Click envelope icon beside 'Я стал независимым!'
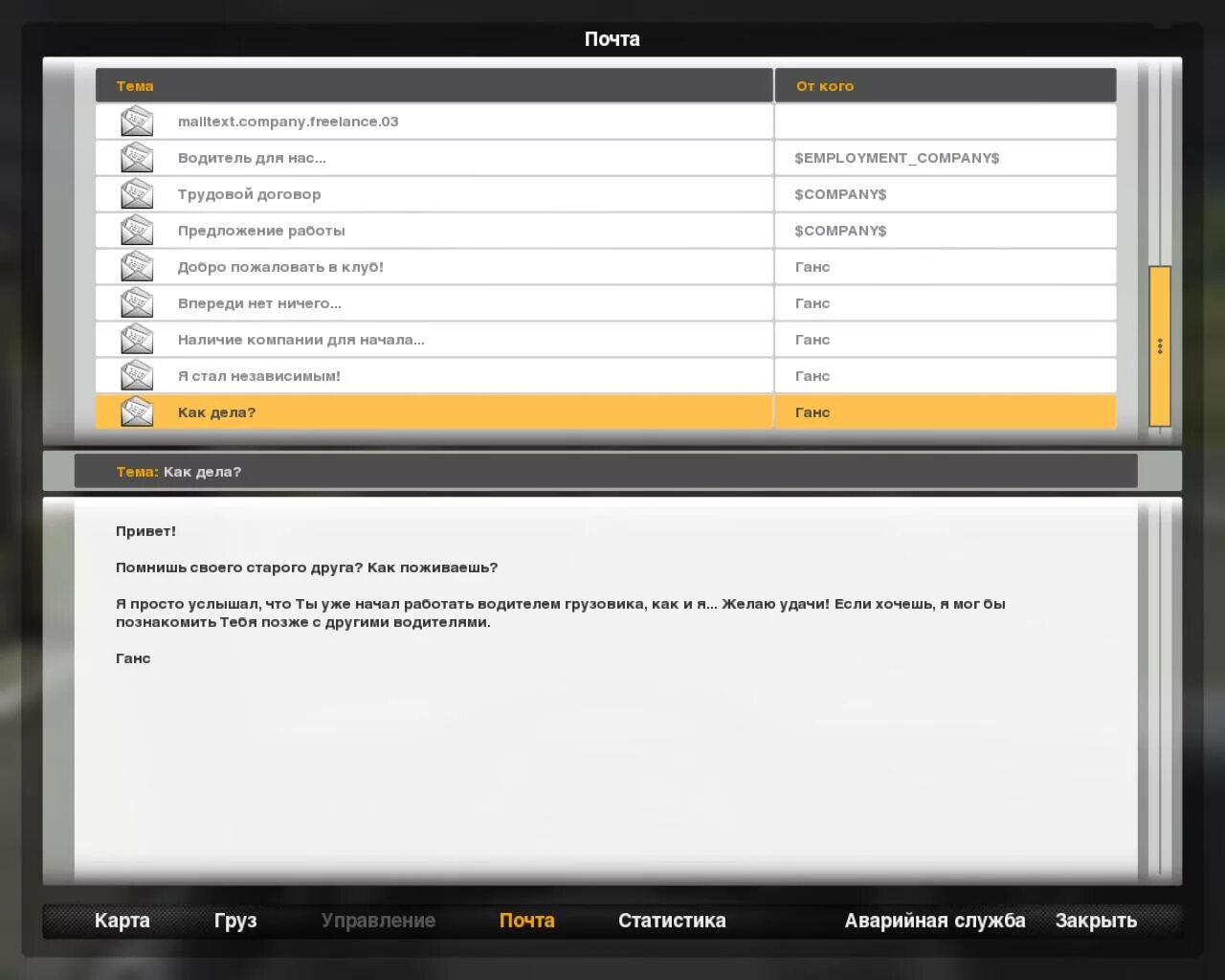 click(x=137, y=376)
